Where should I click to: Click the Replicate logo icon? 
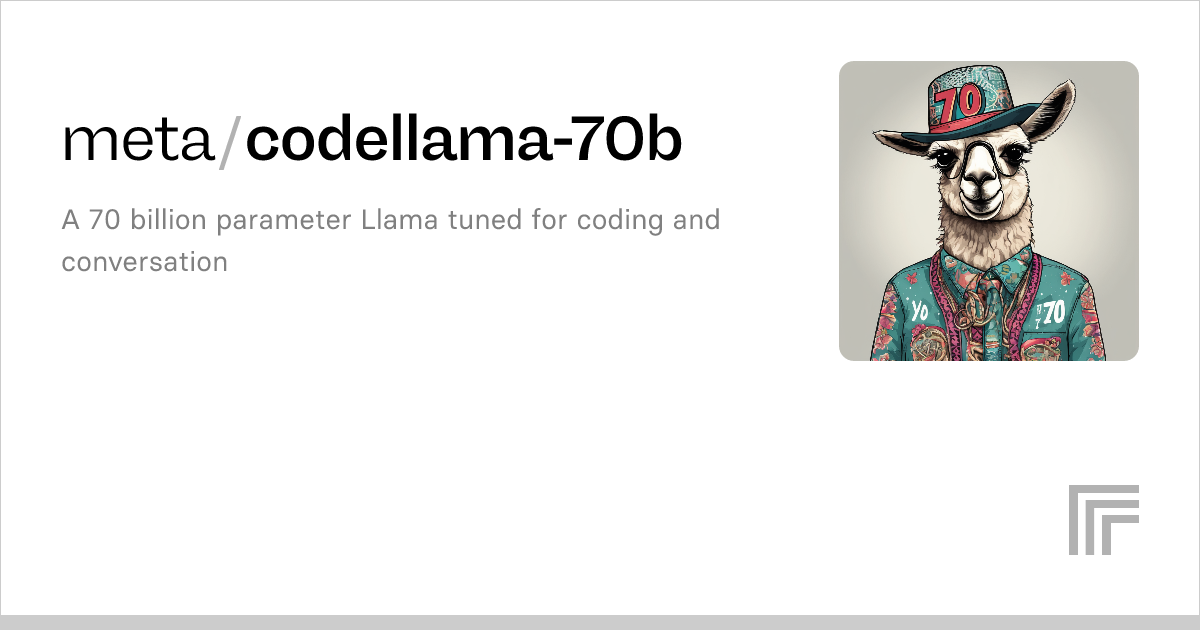pos(1104,520)
